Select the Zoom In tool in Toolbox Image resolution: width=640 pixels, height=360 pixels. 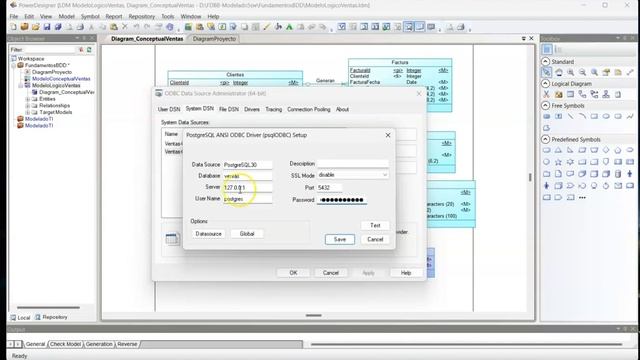571,72
